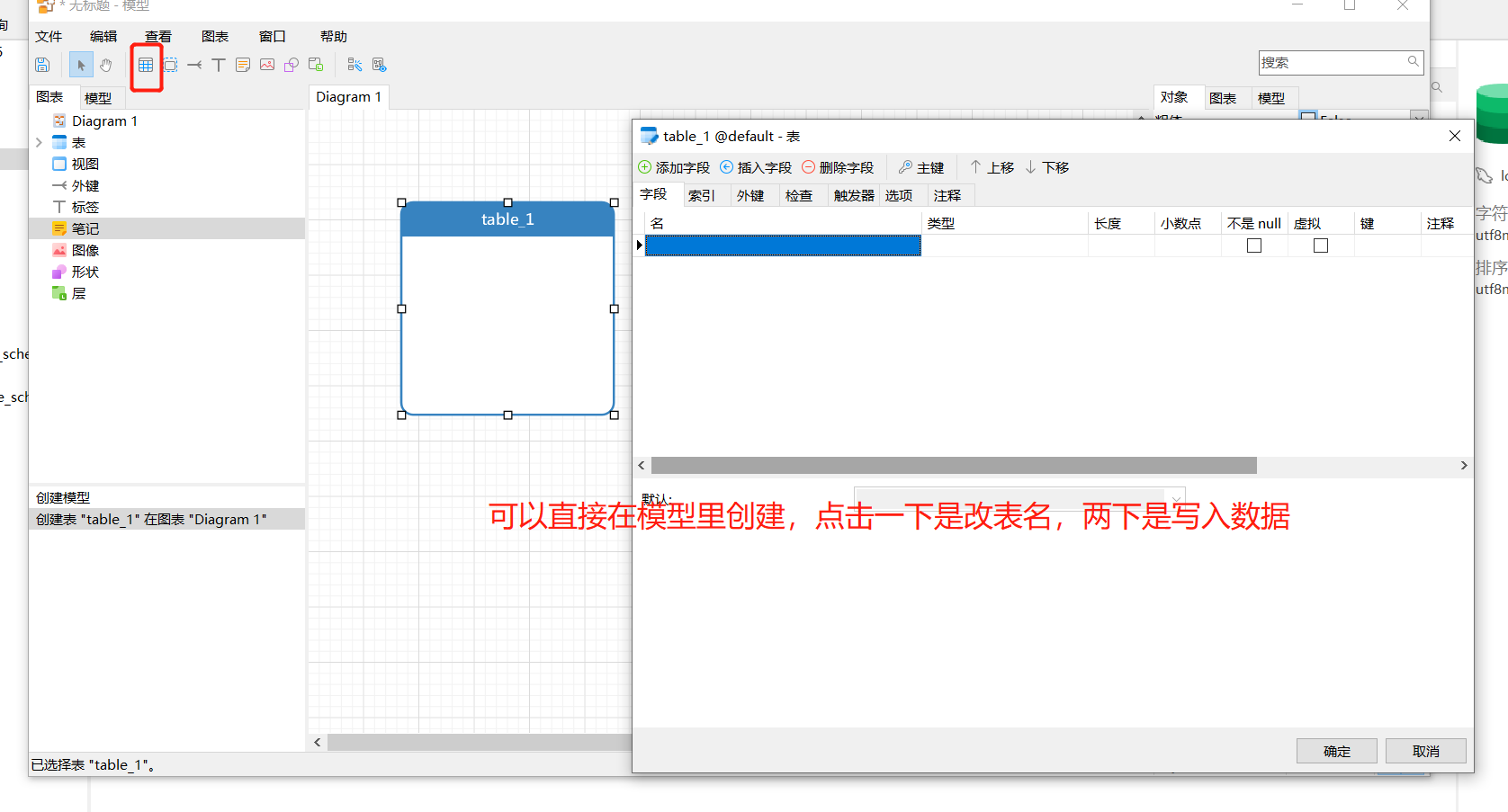Click the note icon beside 笔记
Image resolution: width=1508 pixels, height=812 pixels.
(59, 229)
